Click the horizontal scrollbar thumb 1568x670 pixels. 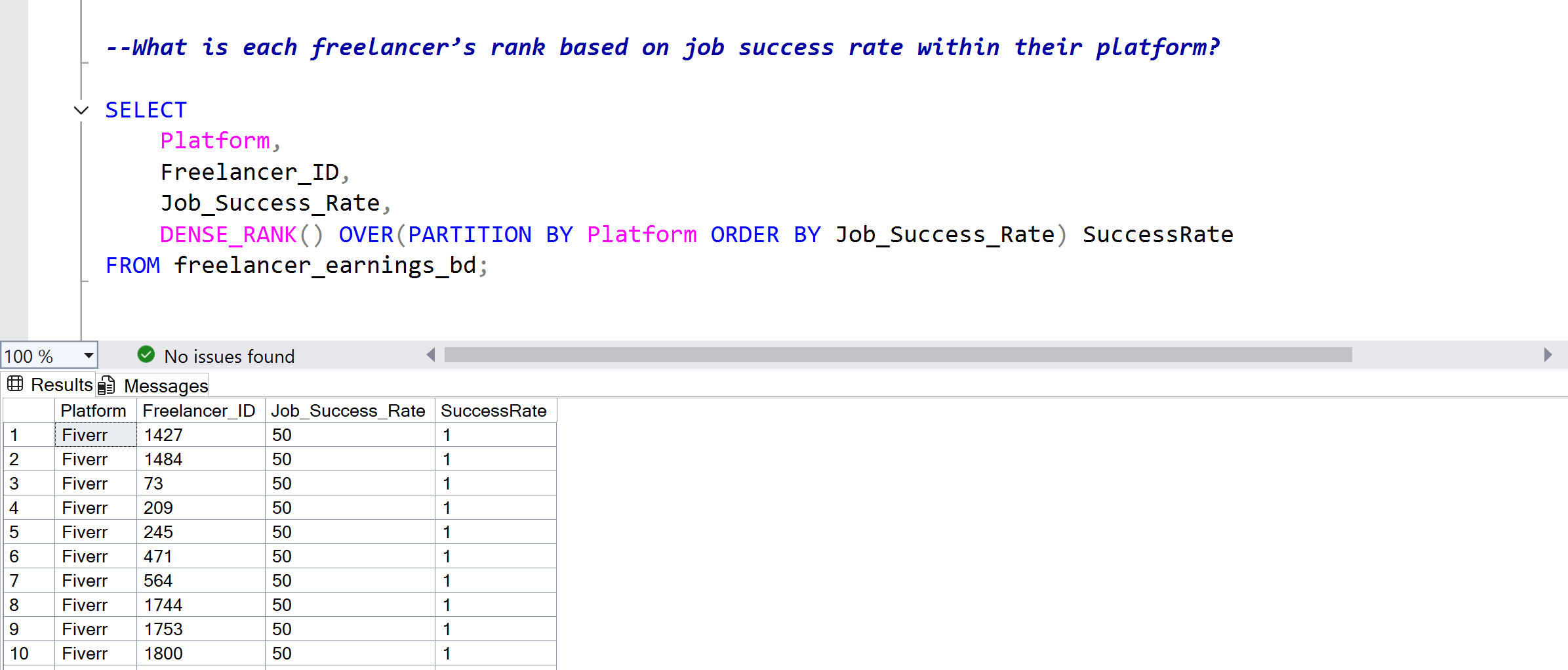pos(897,355)
